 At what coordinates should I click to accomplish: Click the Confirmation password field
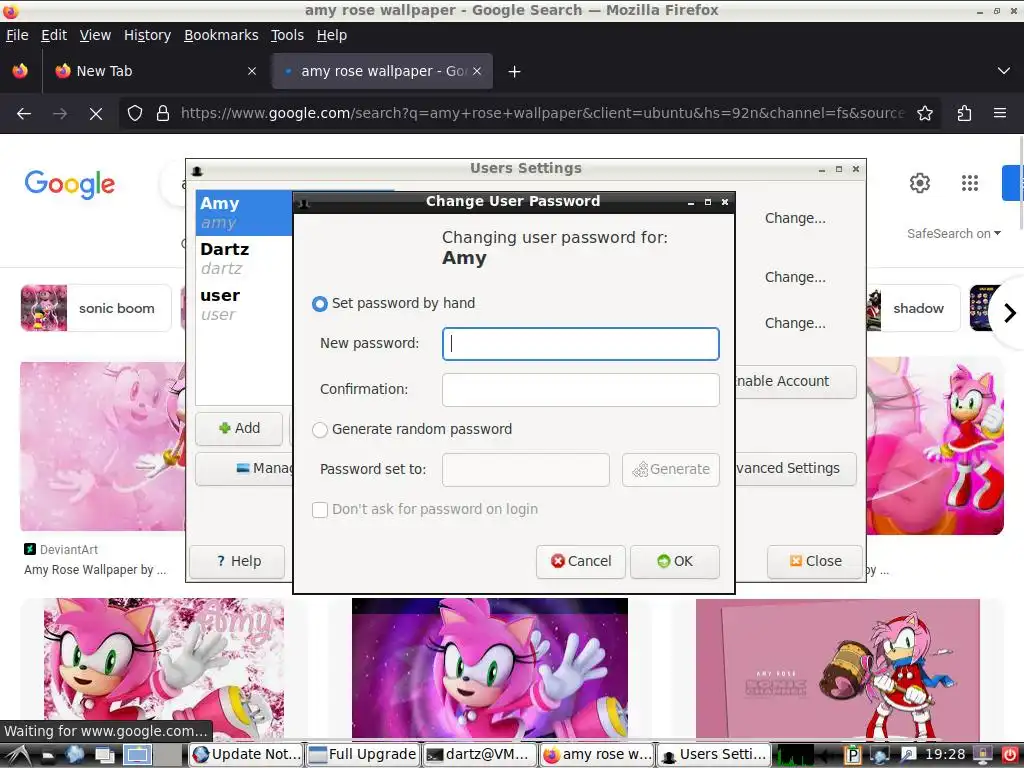[581, 390]
